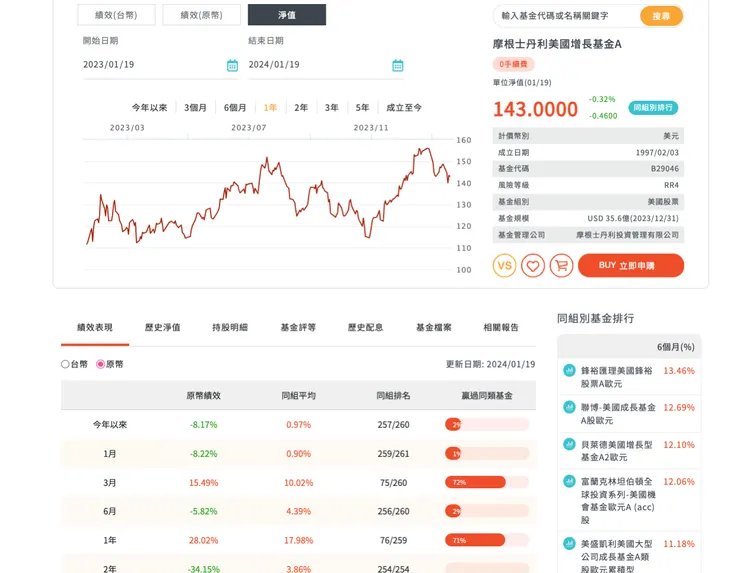Set chart range to 成立至今

404,108
